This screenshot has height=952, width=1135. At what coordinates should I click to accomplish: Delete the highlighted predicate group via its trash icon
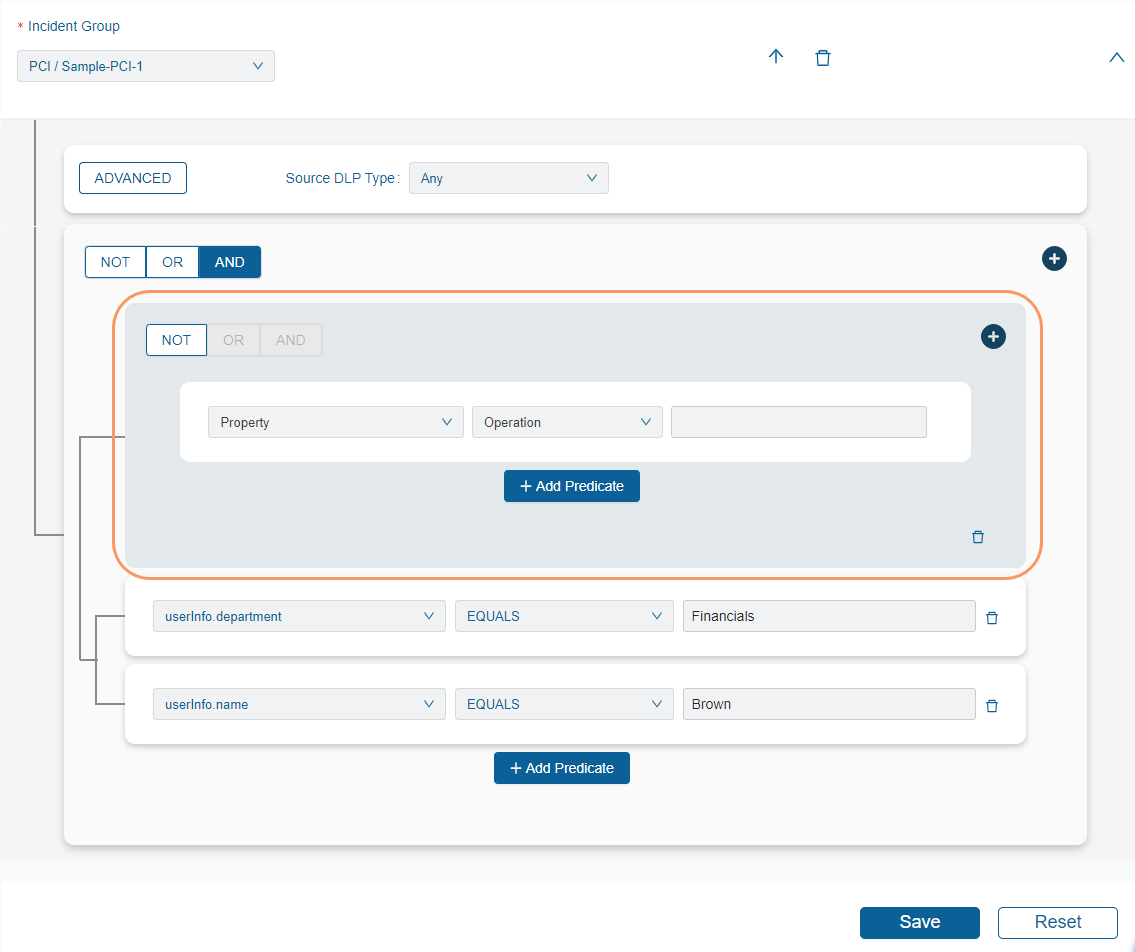[978, 537]
